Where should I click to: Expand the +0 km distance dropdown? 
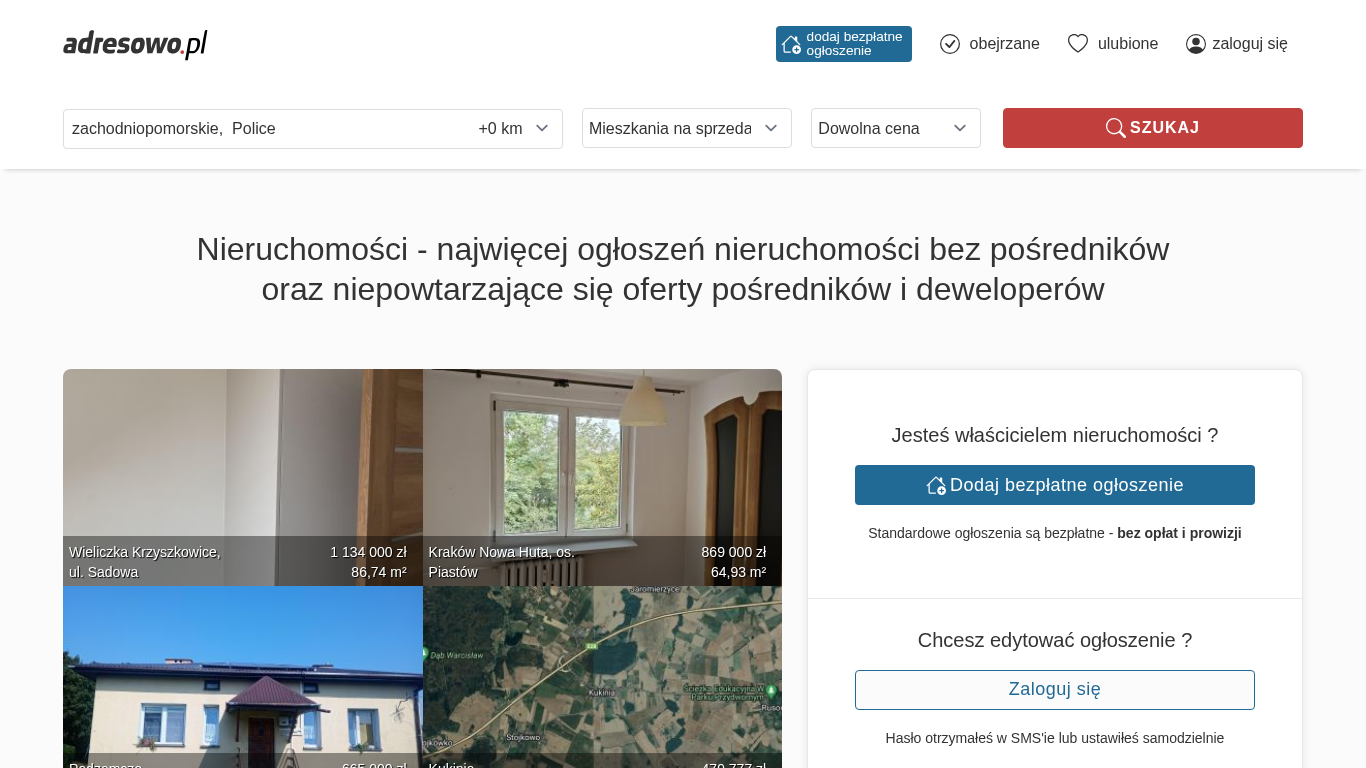tap(513, 129)
